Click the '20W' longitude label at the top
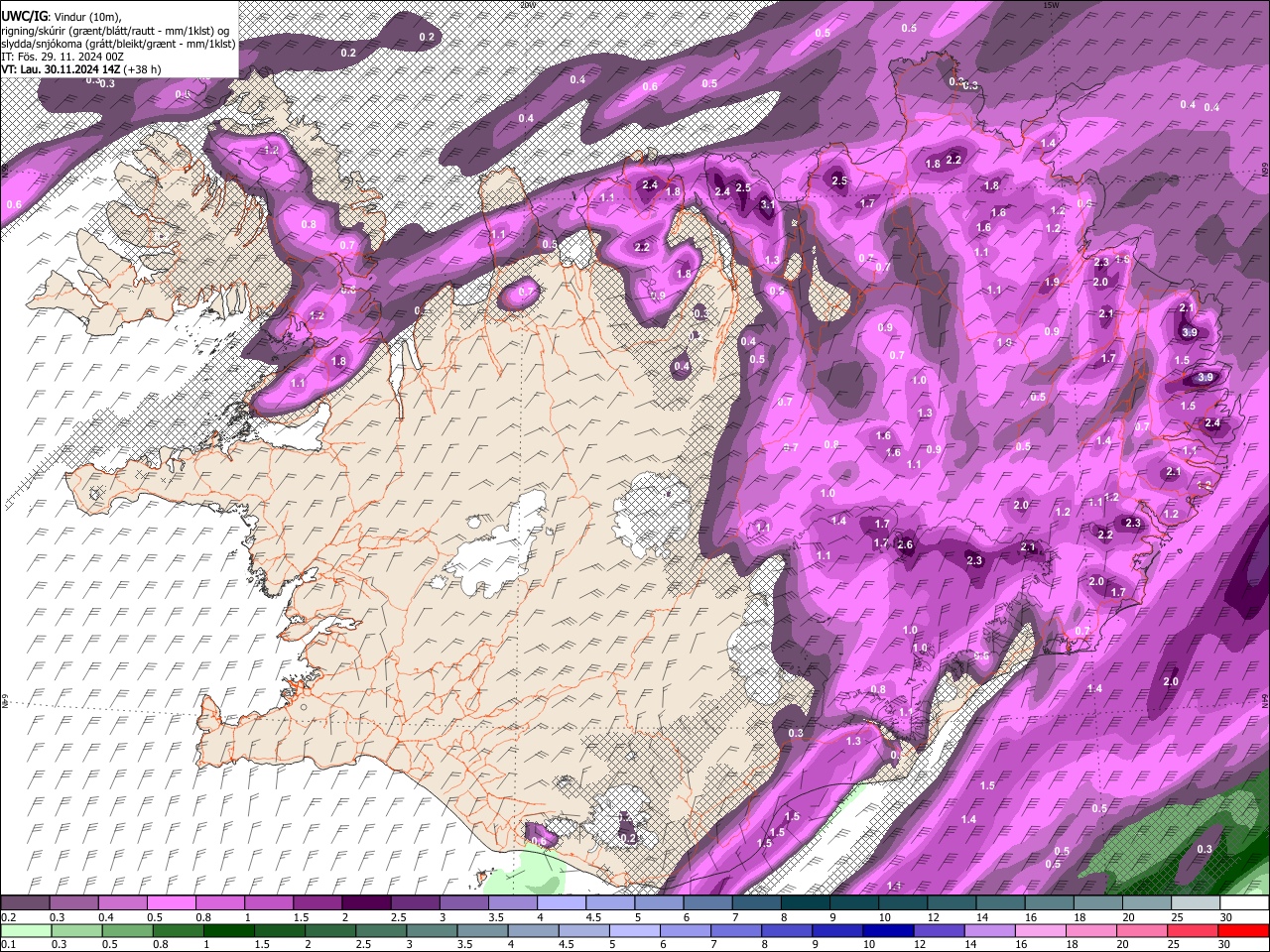This screenshot has height=952, width=1270. click(x=527, y=5)
